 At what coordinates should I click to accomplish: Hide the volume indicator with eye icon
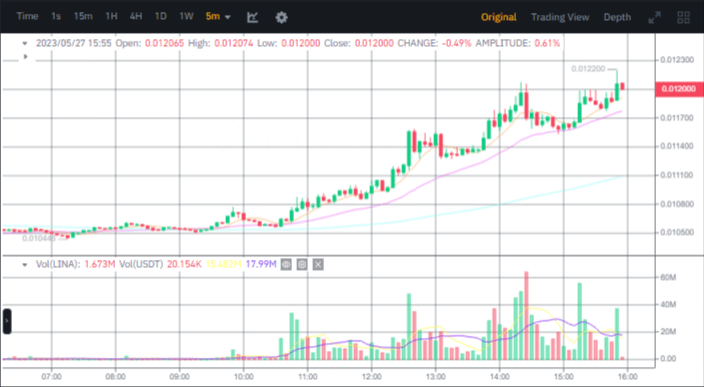point(286,264)
